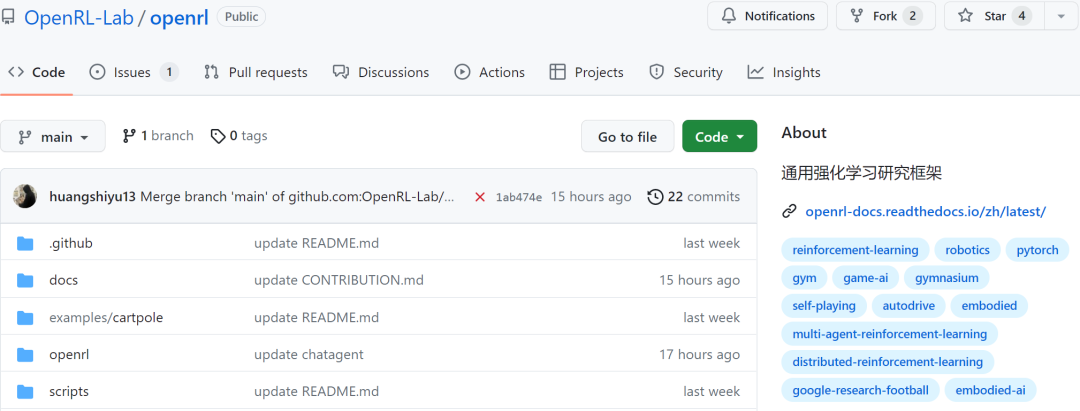Select the reinforcement-learning topic tag
Viewport: 1080px width, 411px height.
(855, 250)
